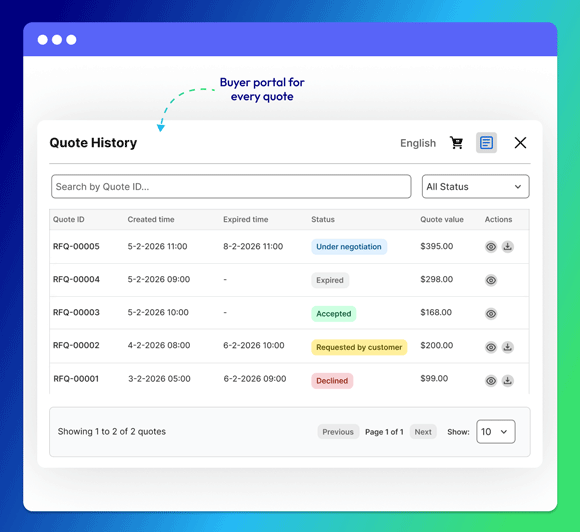Click the Expired status badge

click(x=330, y=280)
